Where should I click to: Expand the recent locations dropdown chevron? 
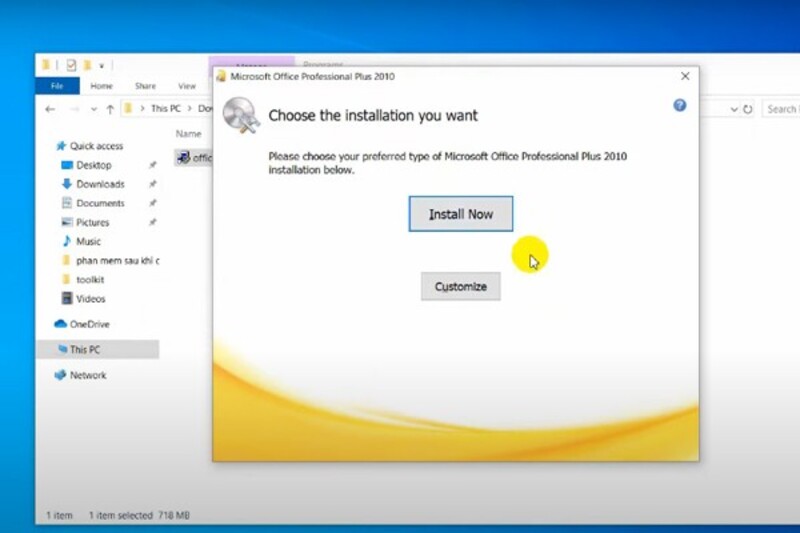93,109
